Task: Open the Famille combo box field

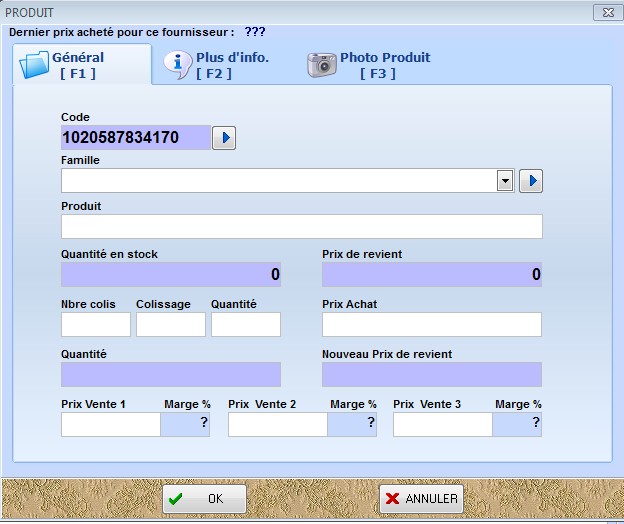Action: click(x=288, y=181)
